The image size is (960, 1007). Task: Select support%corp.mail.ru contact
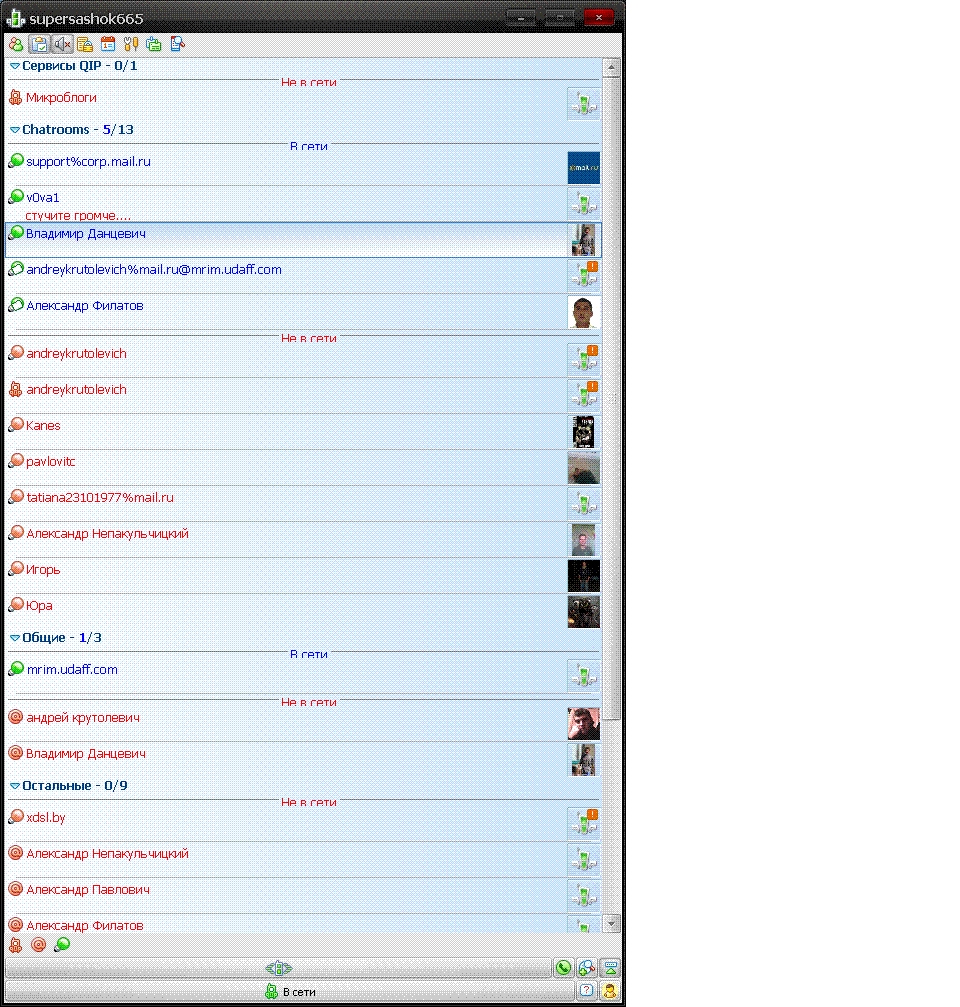[x=303, y=168]
